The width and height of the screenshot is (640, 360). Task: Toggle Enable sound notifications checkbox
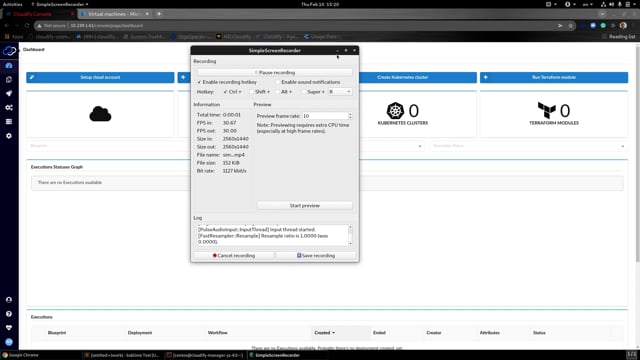[278, 82]
